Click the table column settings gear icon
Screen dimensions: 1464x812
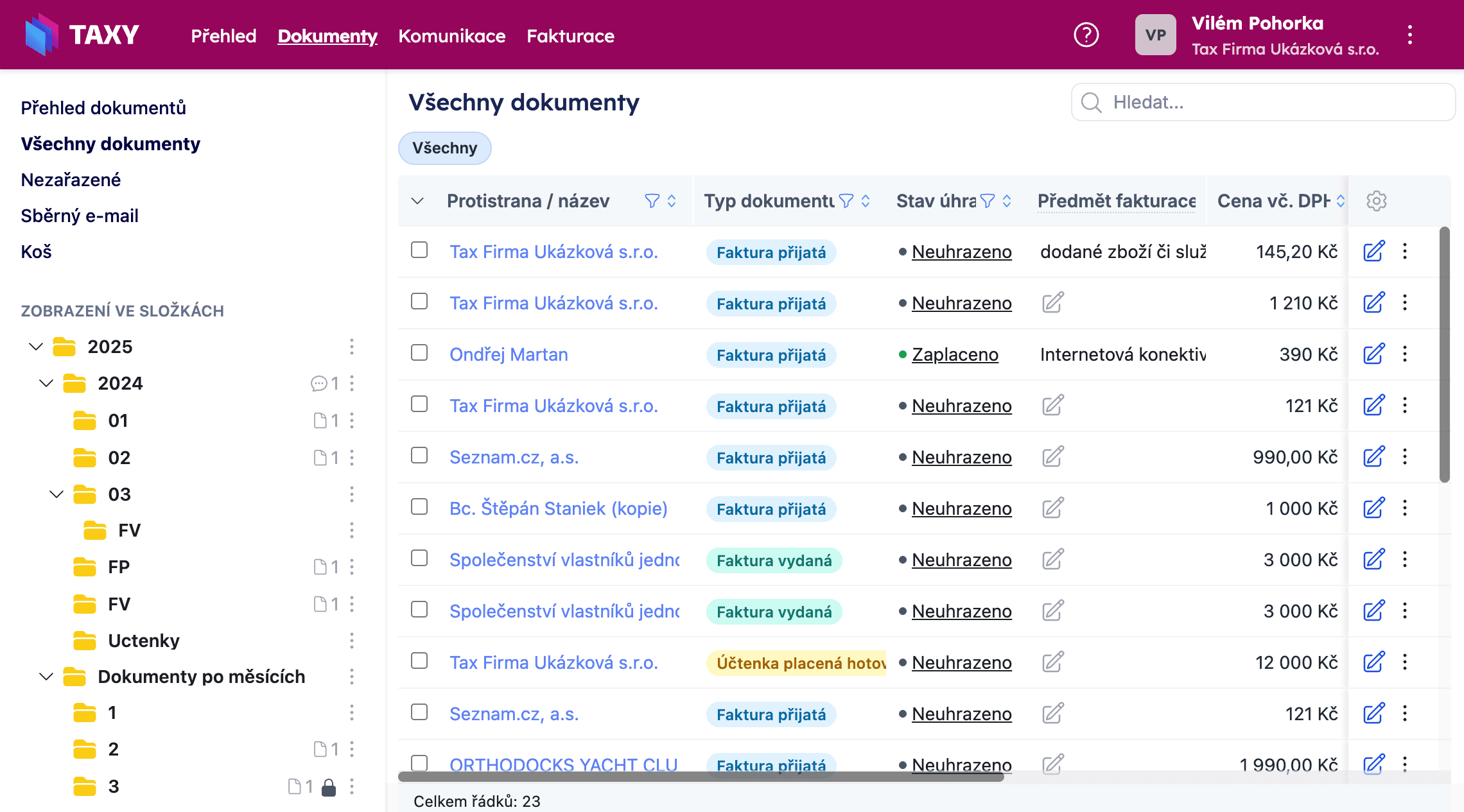(x=1376, y=201)
